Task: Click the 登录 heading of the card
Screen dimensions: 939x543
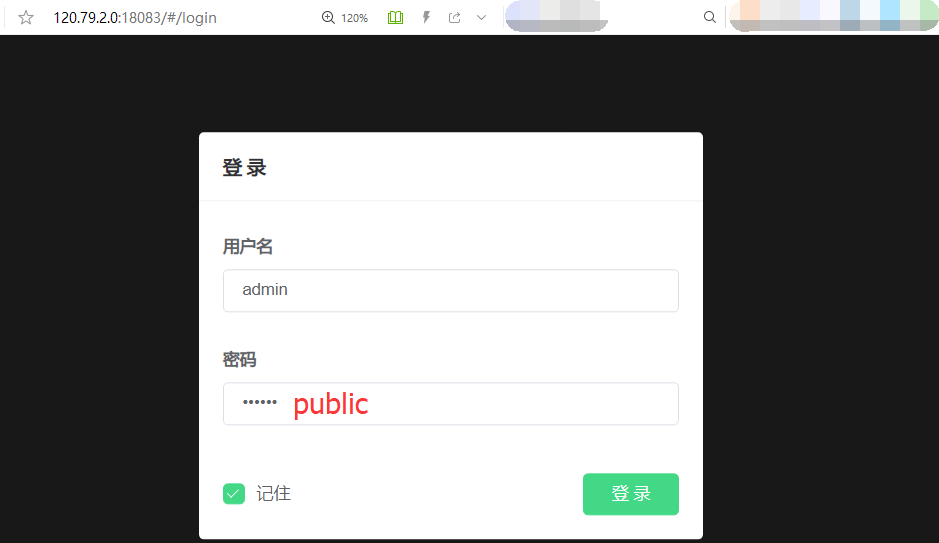Action: pos(244,168)
